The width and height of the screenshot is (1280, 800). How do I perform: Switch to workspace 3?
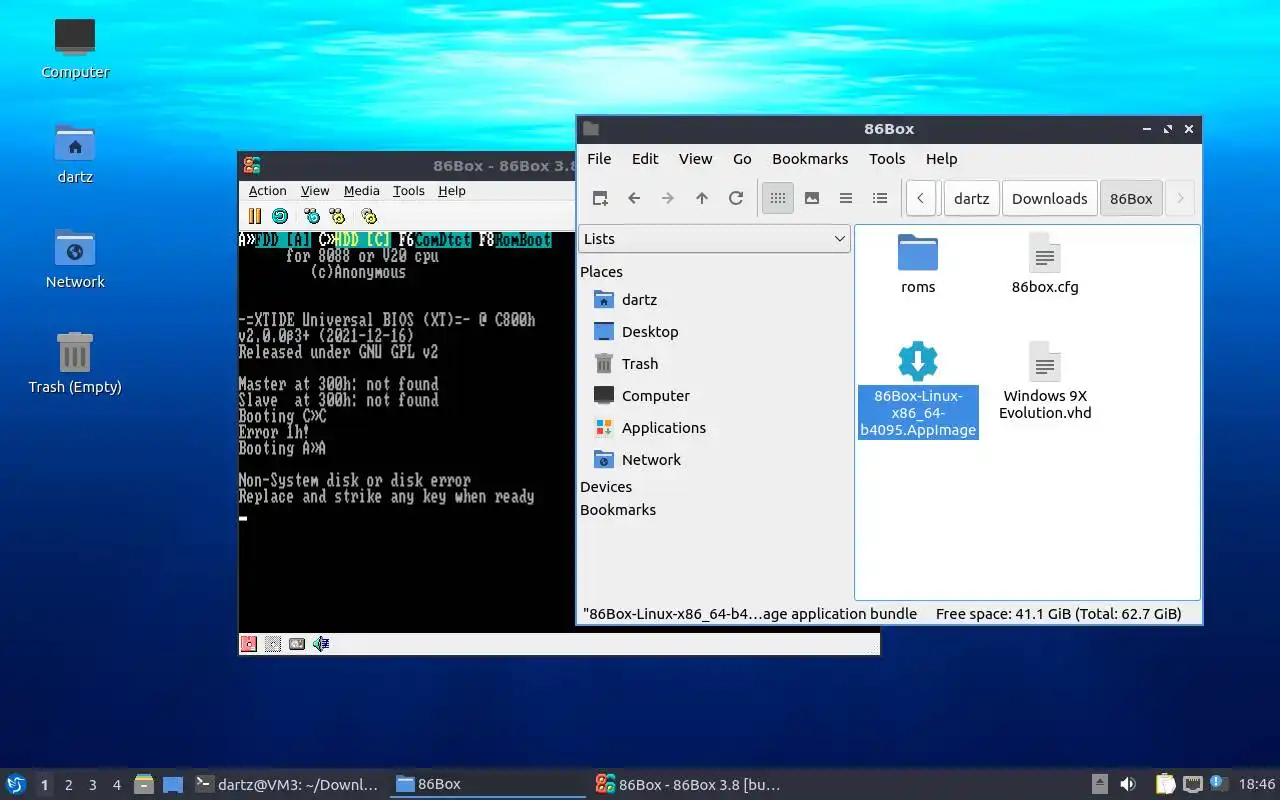pyautogui.click(x=92, y=785)
